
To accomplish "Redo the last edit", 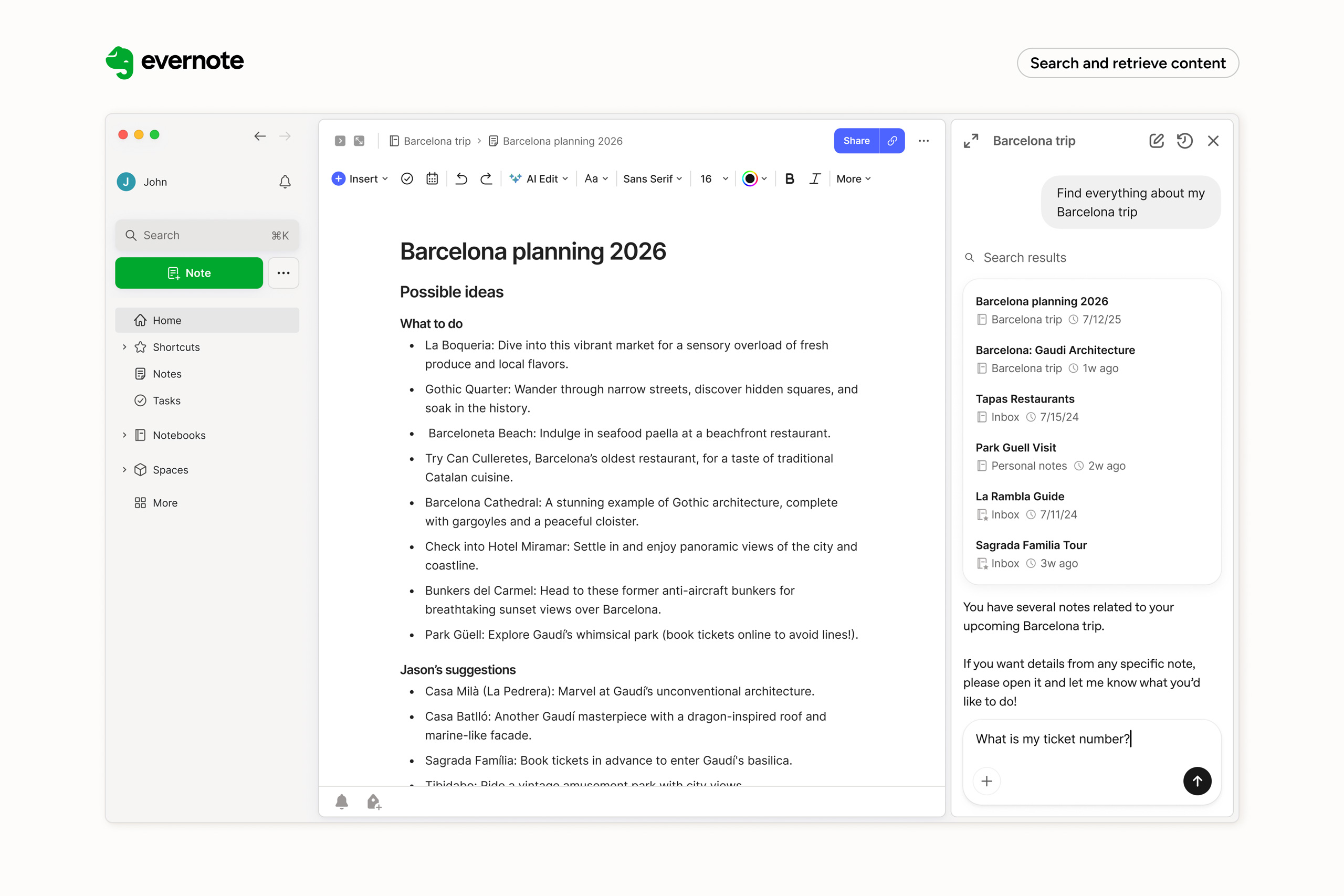I will (x=486, y=178).
